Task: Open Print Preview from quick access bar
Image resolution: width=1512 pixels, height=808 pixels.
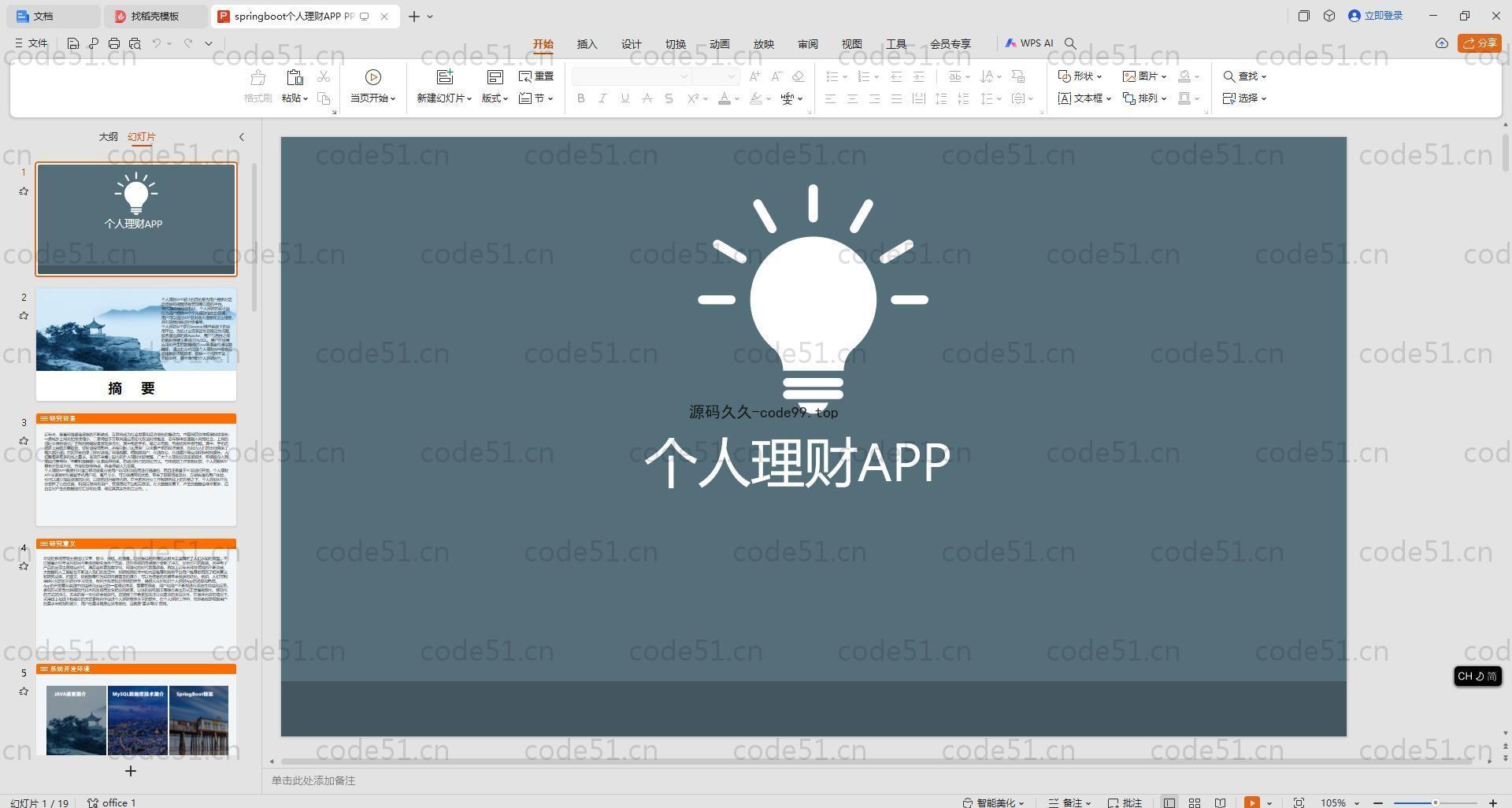Action: tap(135, 43)
